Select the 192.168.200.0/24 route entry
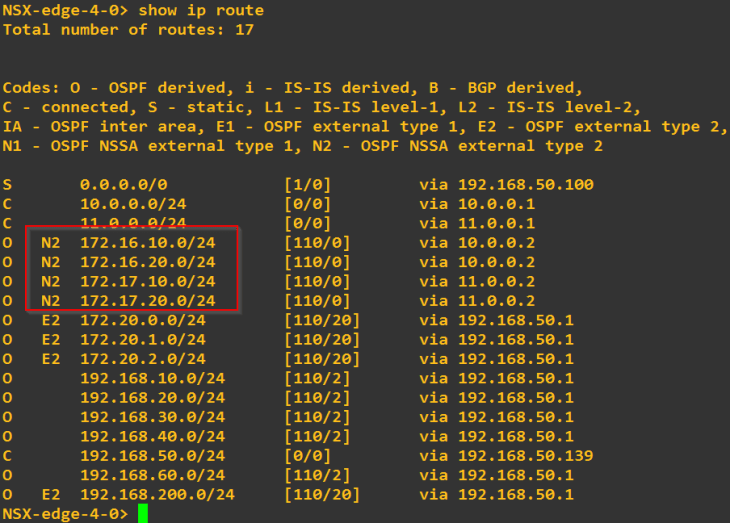 (x=157, y=495)
